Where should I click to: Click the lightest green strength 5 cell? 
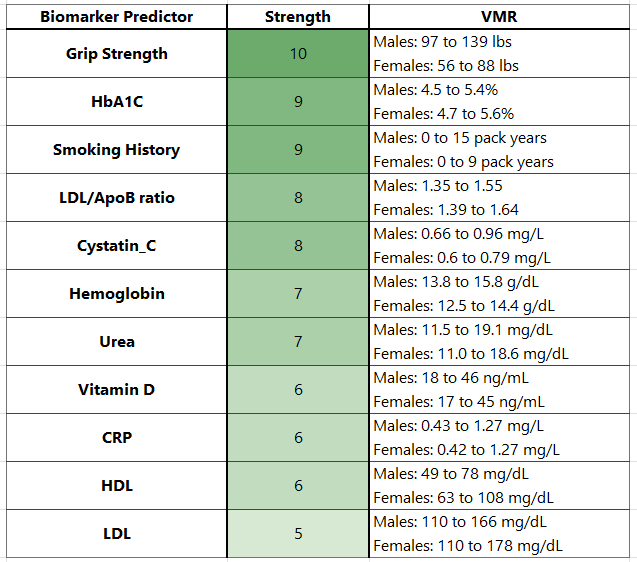click(298, 534)
